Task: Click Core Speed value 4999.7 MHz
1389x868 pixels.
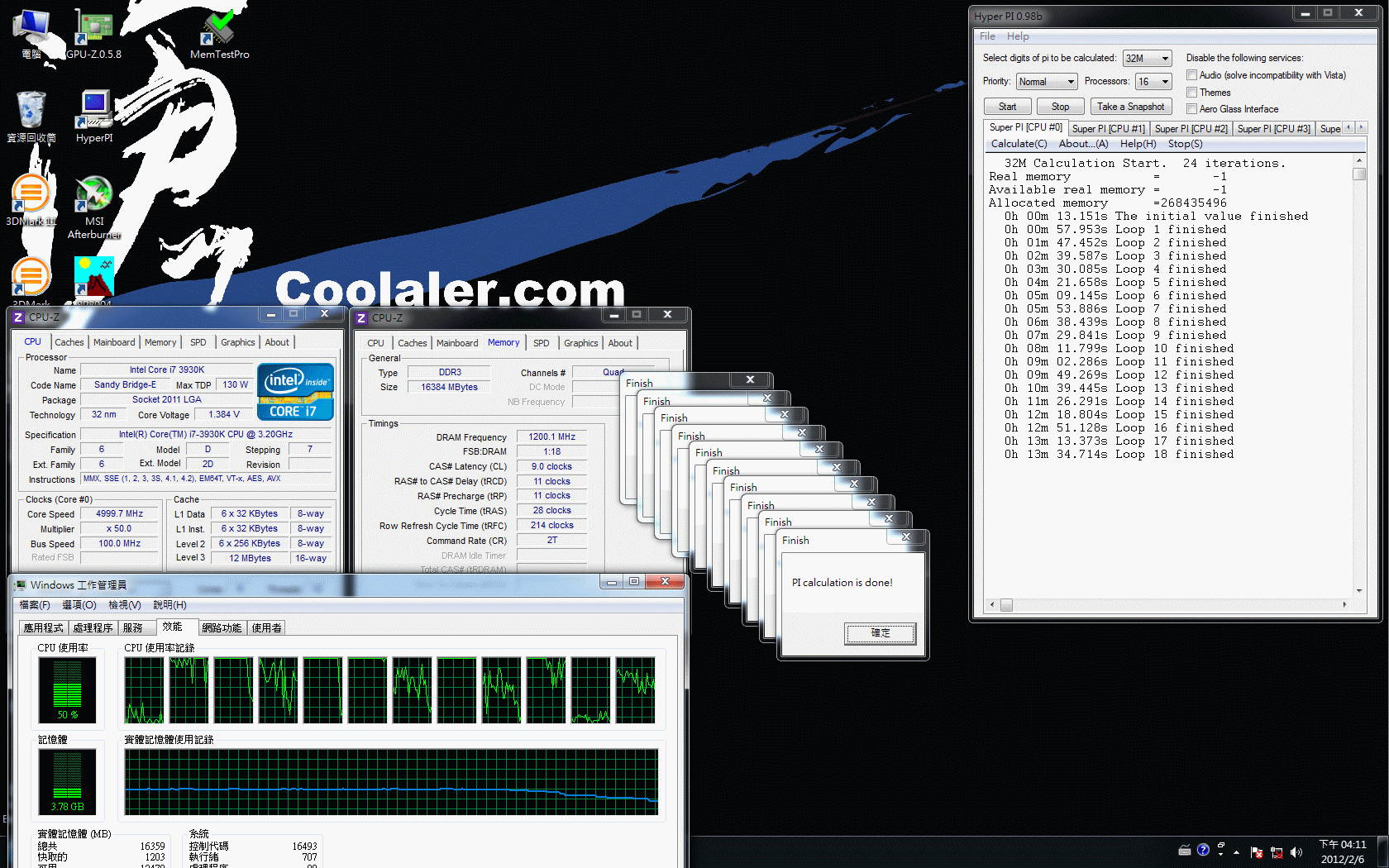Action: [x=120, y=513]
